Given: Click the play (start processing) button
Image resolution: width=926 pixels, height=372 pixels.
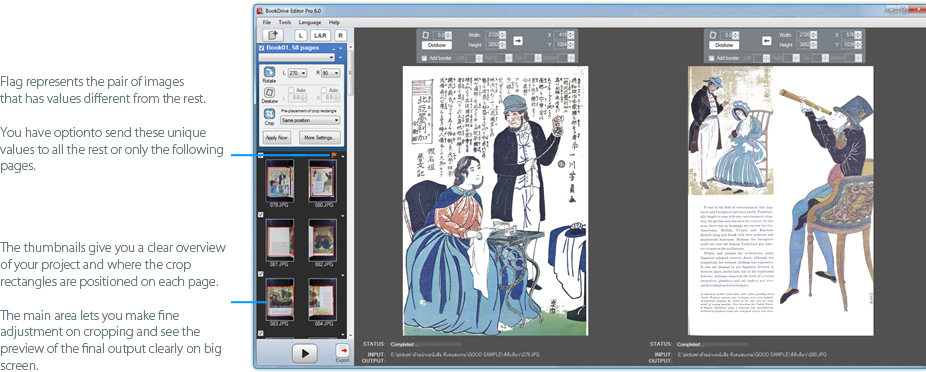Looking at the screenshot, I should (x=305, y=353).
